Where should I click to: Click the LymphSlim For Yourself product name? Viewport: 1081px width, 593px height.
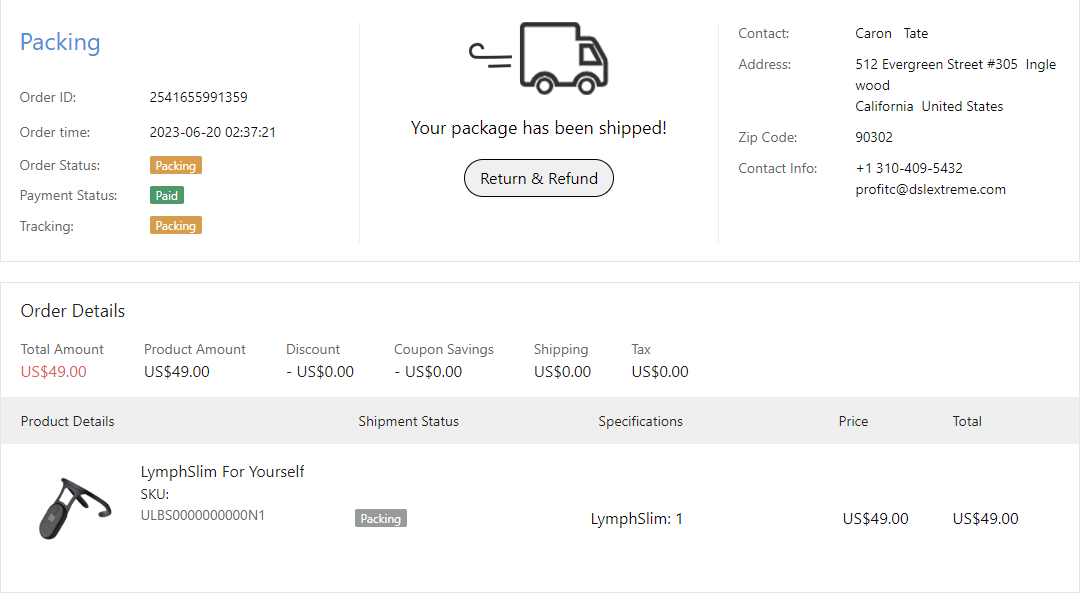(222, 472)
